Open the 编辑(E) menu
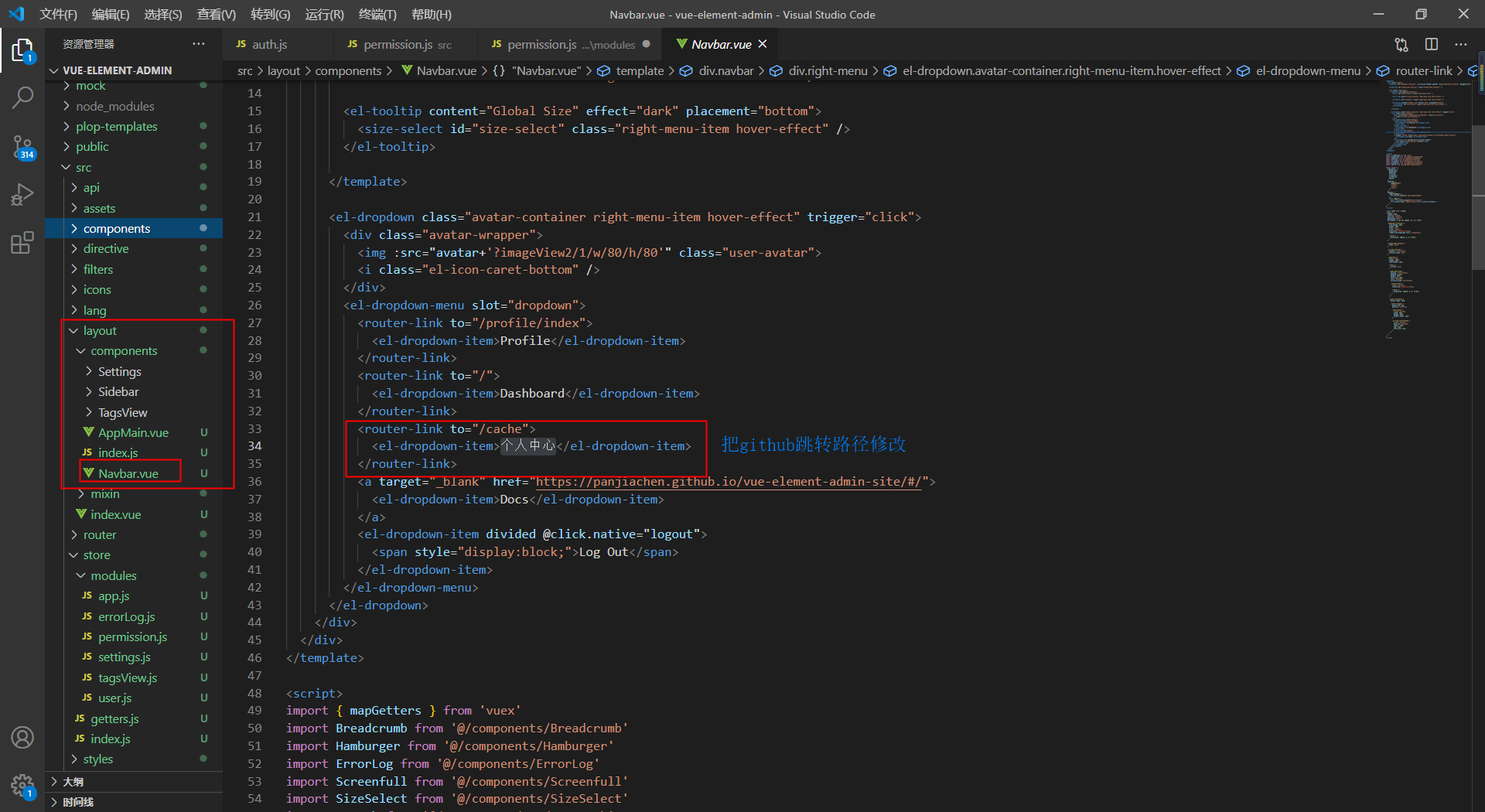This screenshot has height=812, width=1485. pos(111,14)
